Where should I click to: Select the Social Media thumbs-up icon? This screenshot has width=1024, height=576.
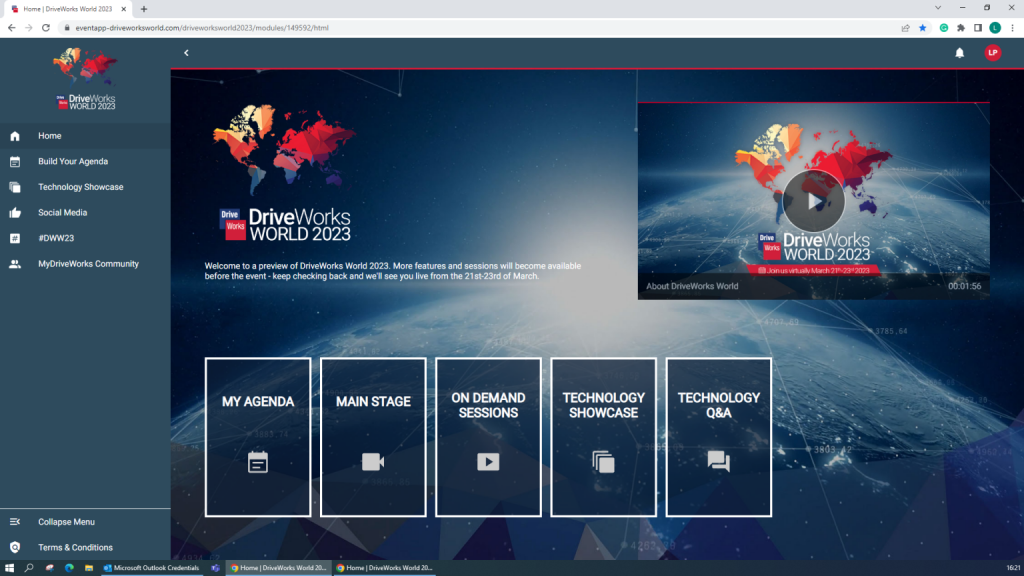[15, 213]
